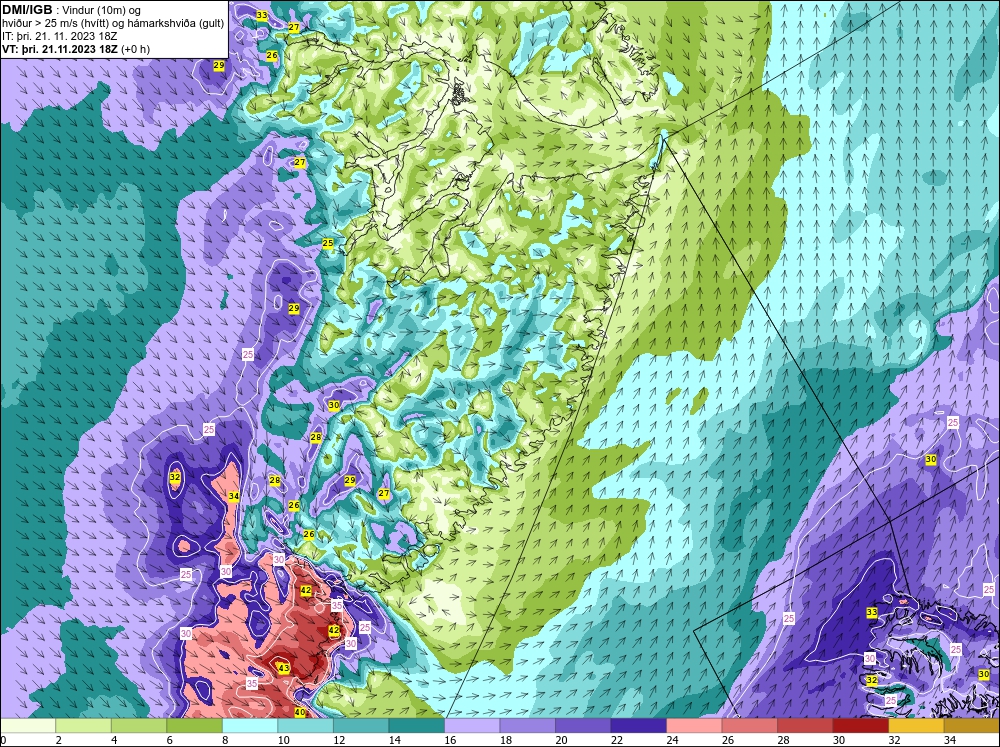Click the bold VT valid time line

(x=77, y=49)
